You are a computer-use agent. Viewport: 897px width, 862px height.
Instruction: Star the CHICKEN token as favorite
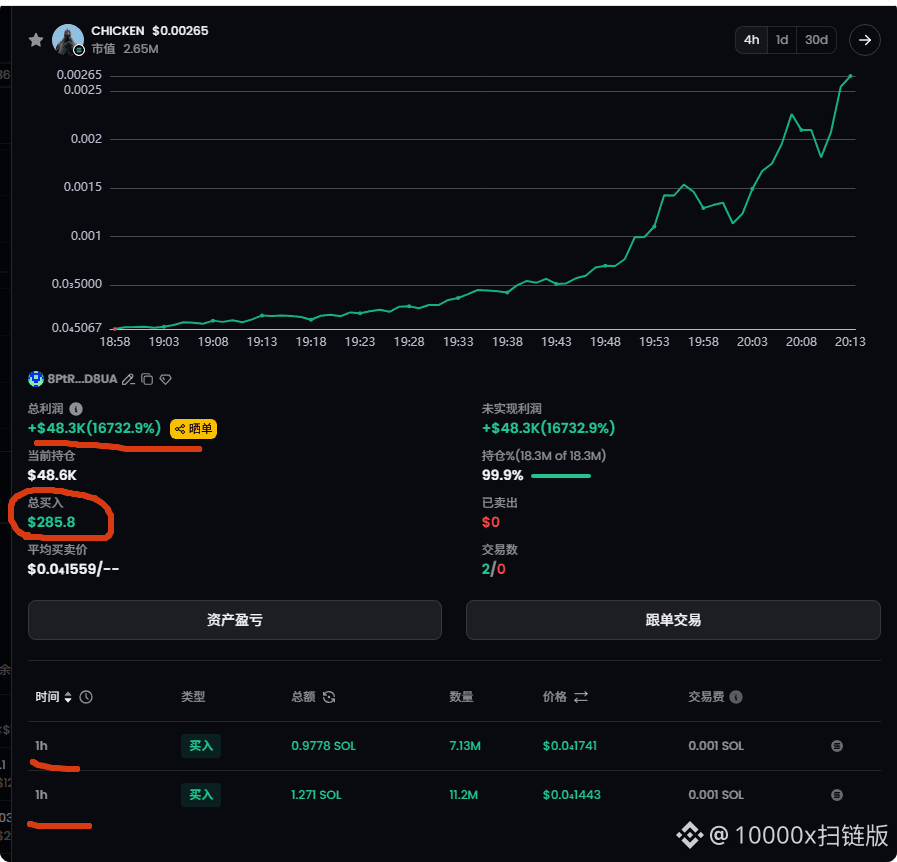(x=35, y=39)
